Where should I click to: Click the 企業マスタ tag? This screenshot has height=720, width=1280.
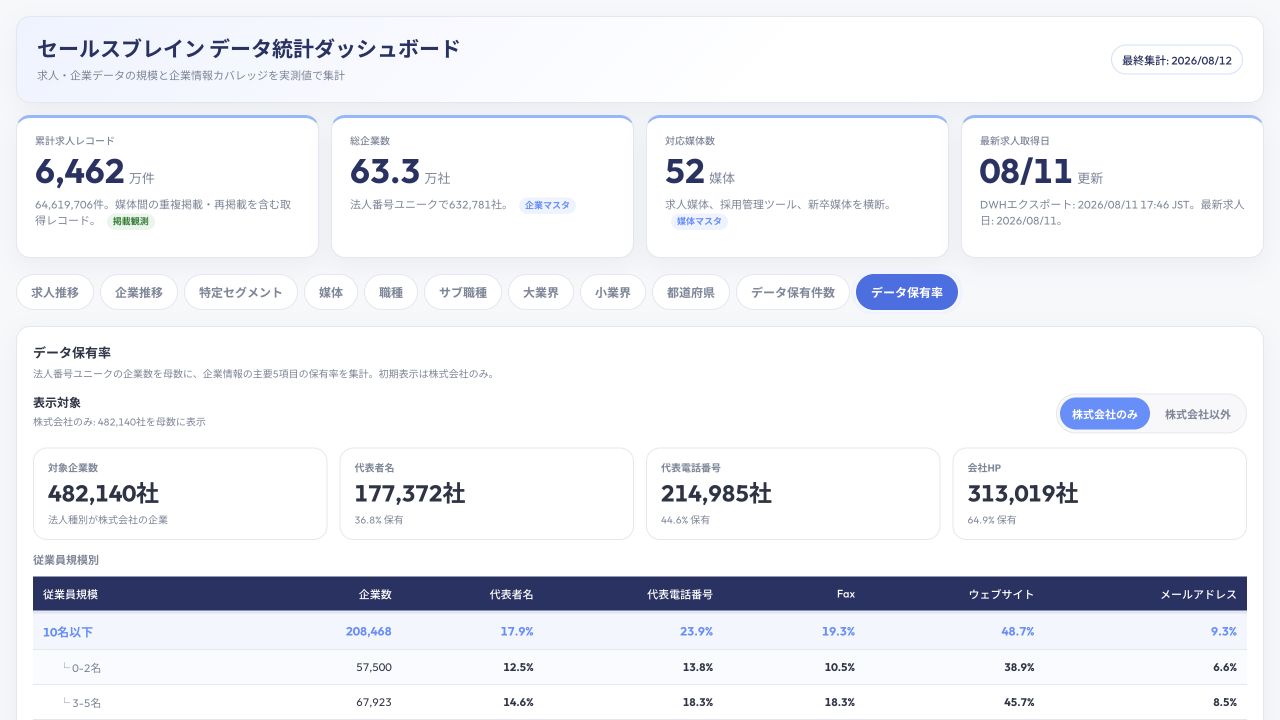pyautogui.click(x=547, y=205)
